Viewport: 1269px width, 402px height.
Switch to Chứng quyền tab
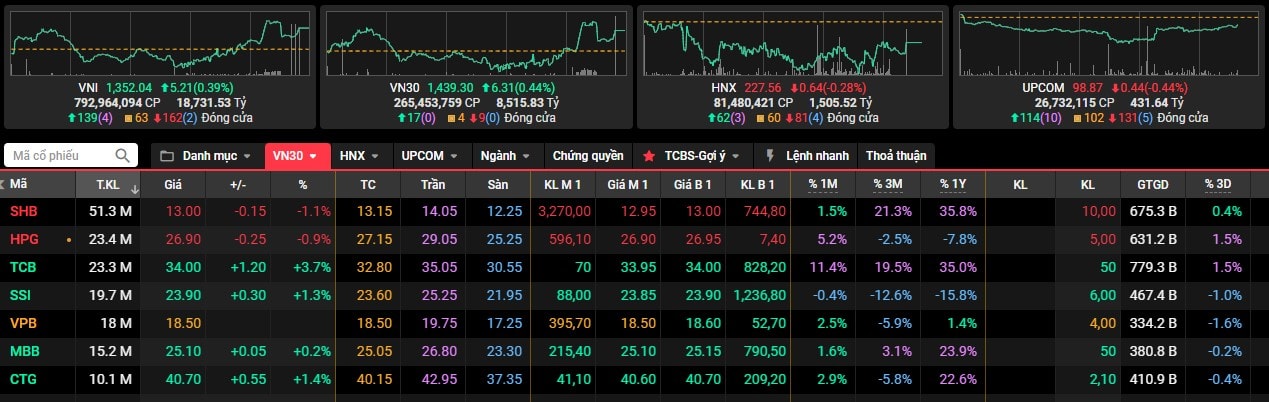[588, 156]
